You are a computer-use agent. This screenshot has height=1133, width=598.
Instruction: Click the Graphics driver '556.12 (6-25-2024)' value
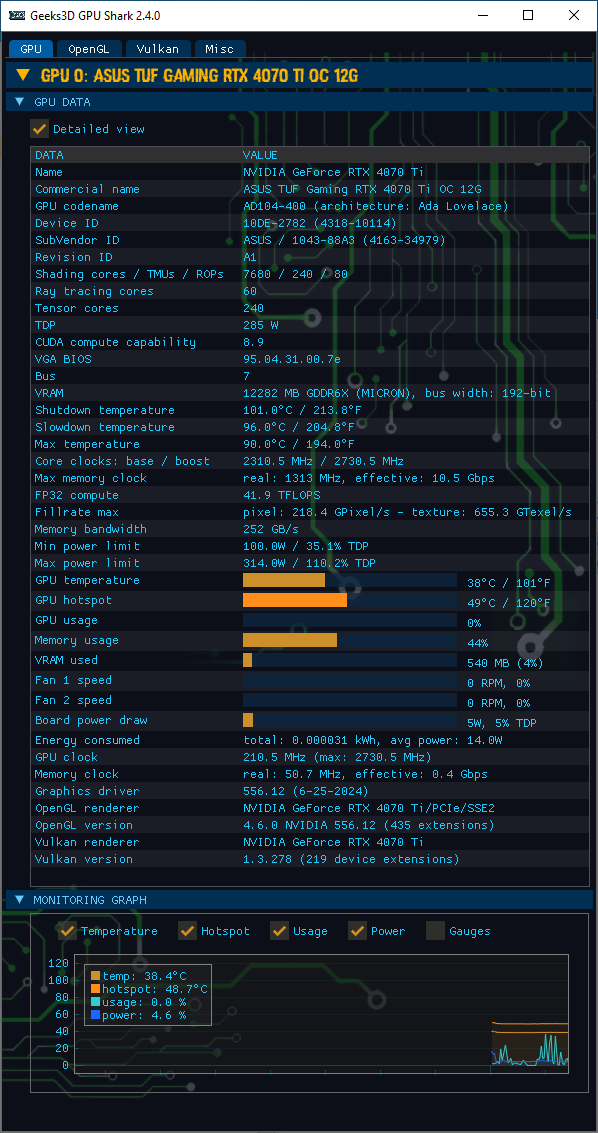[306, 791]
